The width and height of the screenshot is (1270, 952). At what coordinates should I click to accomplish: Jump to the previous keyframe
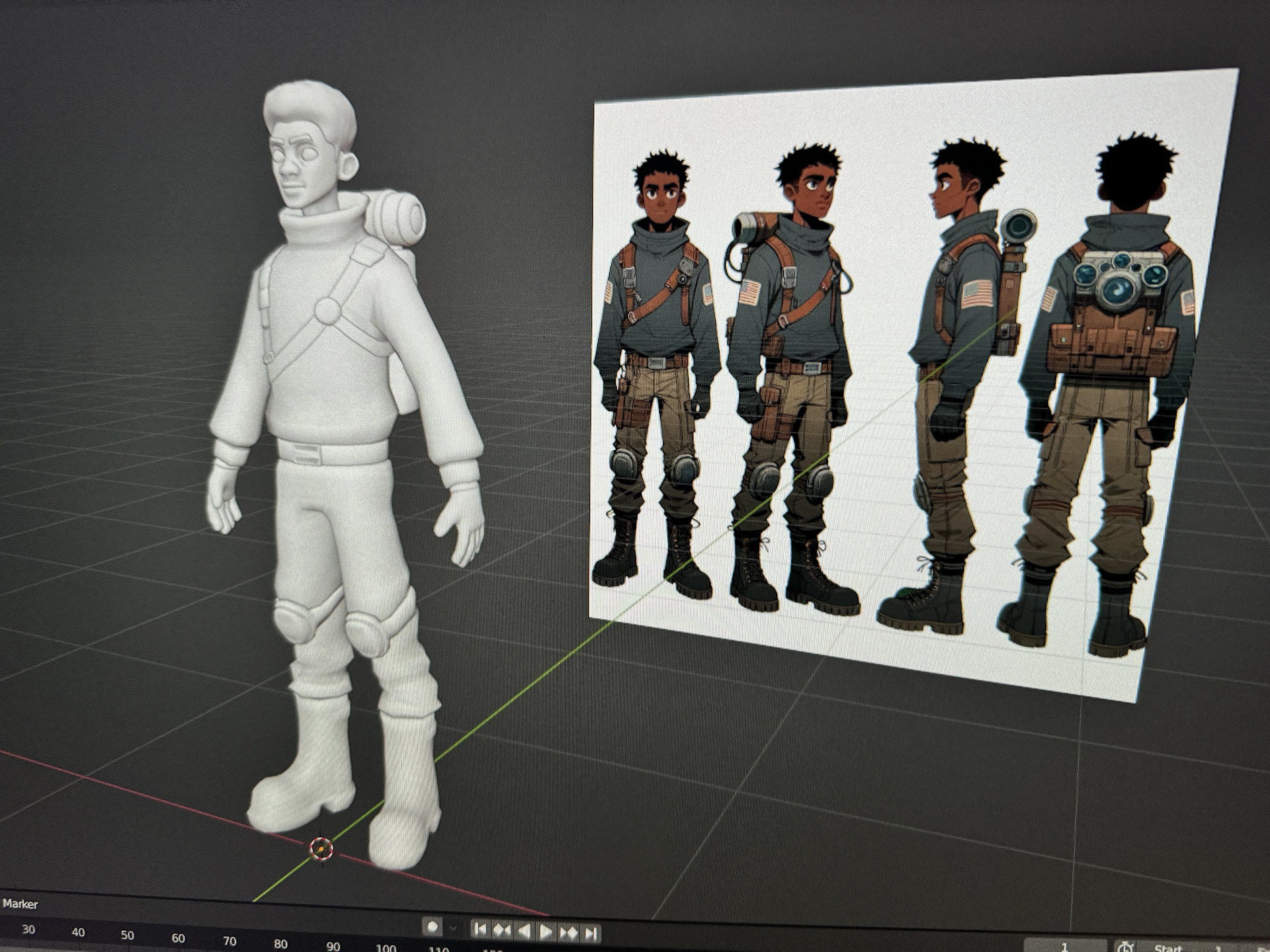[502, 930]
